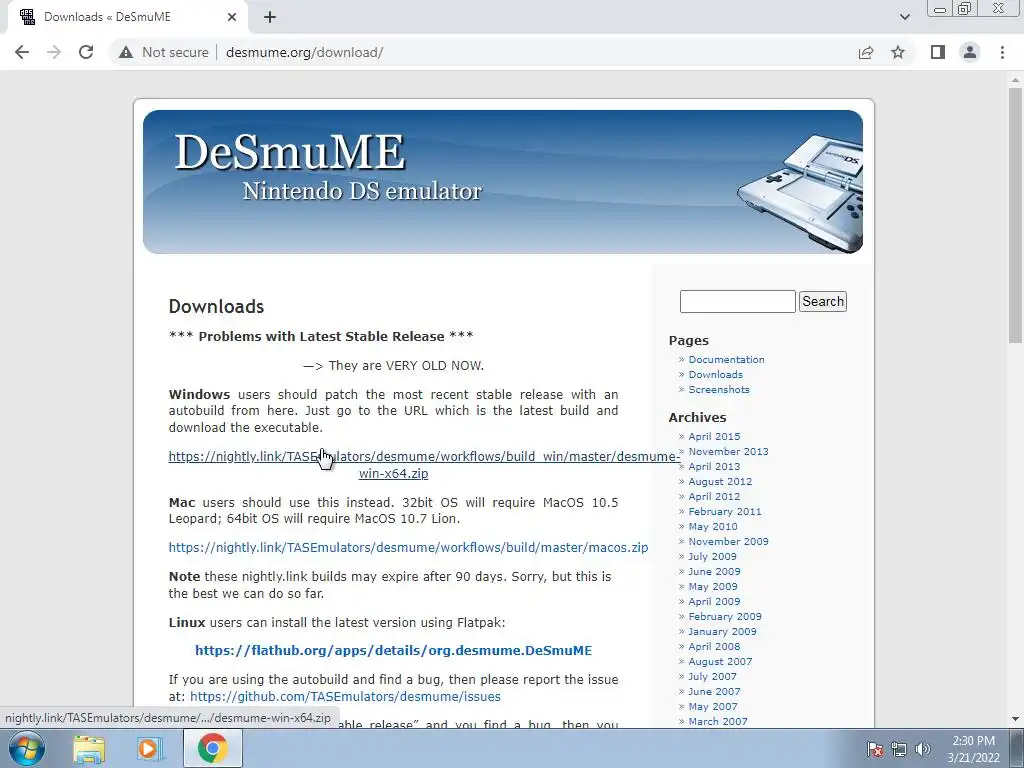Open the Documentation page link
Image resolution: width=1024 pixels, height=768 pixels.
[x=726, y=359]
